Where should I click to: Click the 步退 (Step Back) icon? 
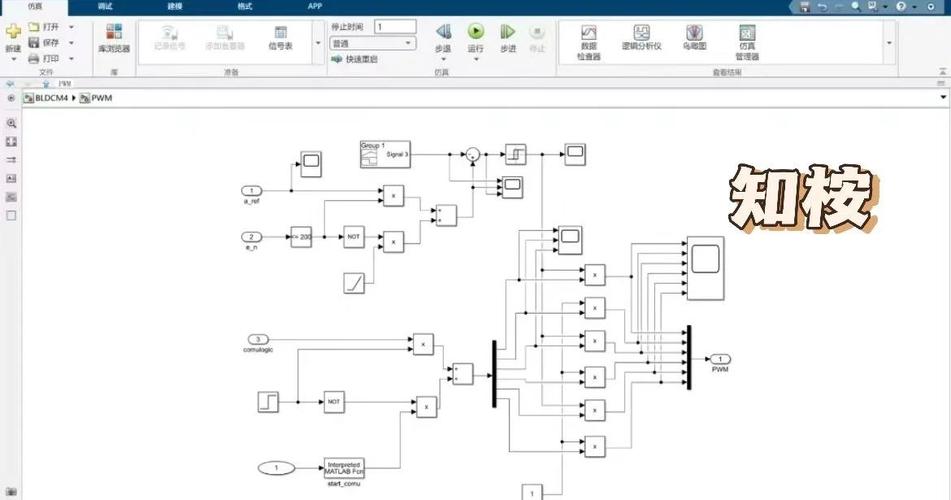[443, 33]
